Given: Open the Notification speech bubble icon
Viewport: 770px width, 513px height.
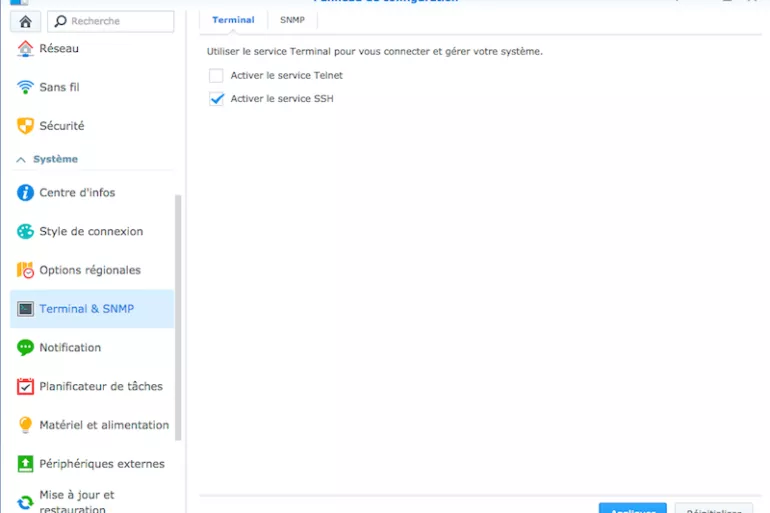Looking at the screenshot, I should pos(25,348).
